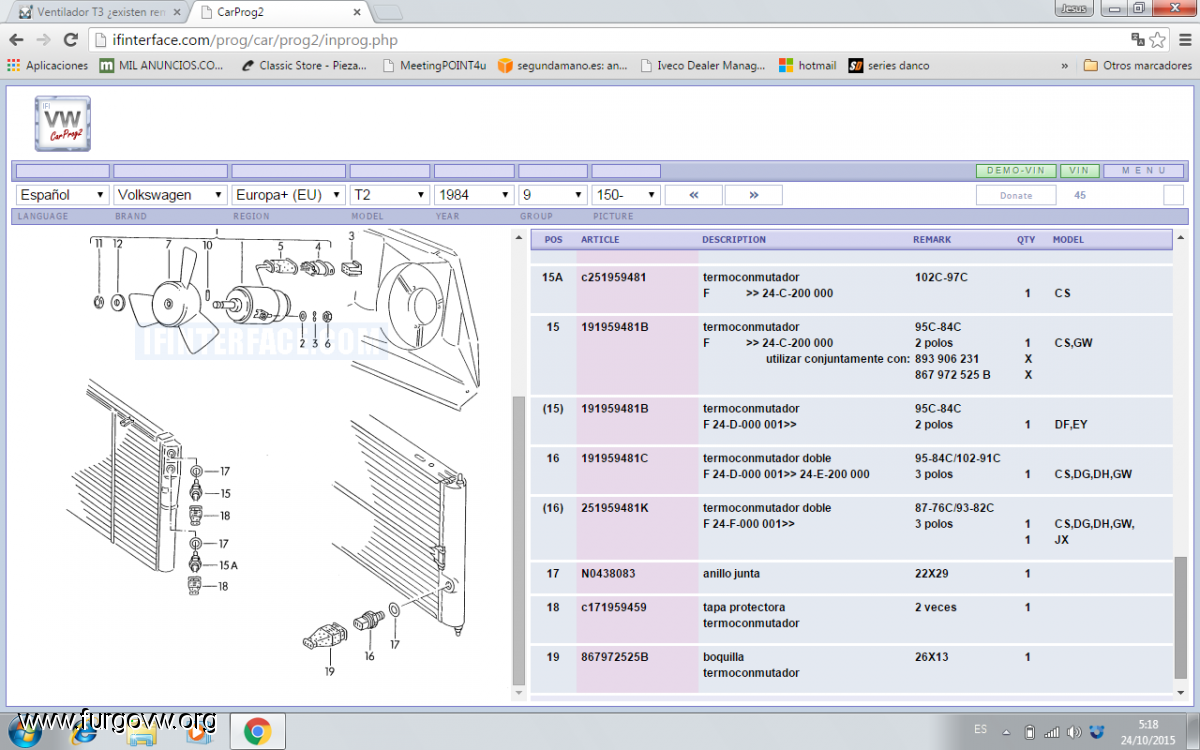
Task: Click 893 906 231 reference number
Action: click(x=947, y=359)
